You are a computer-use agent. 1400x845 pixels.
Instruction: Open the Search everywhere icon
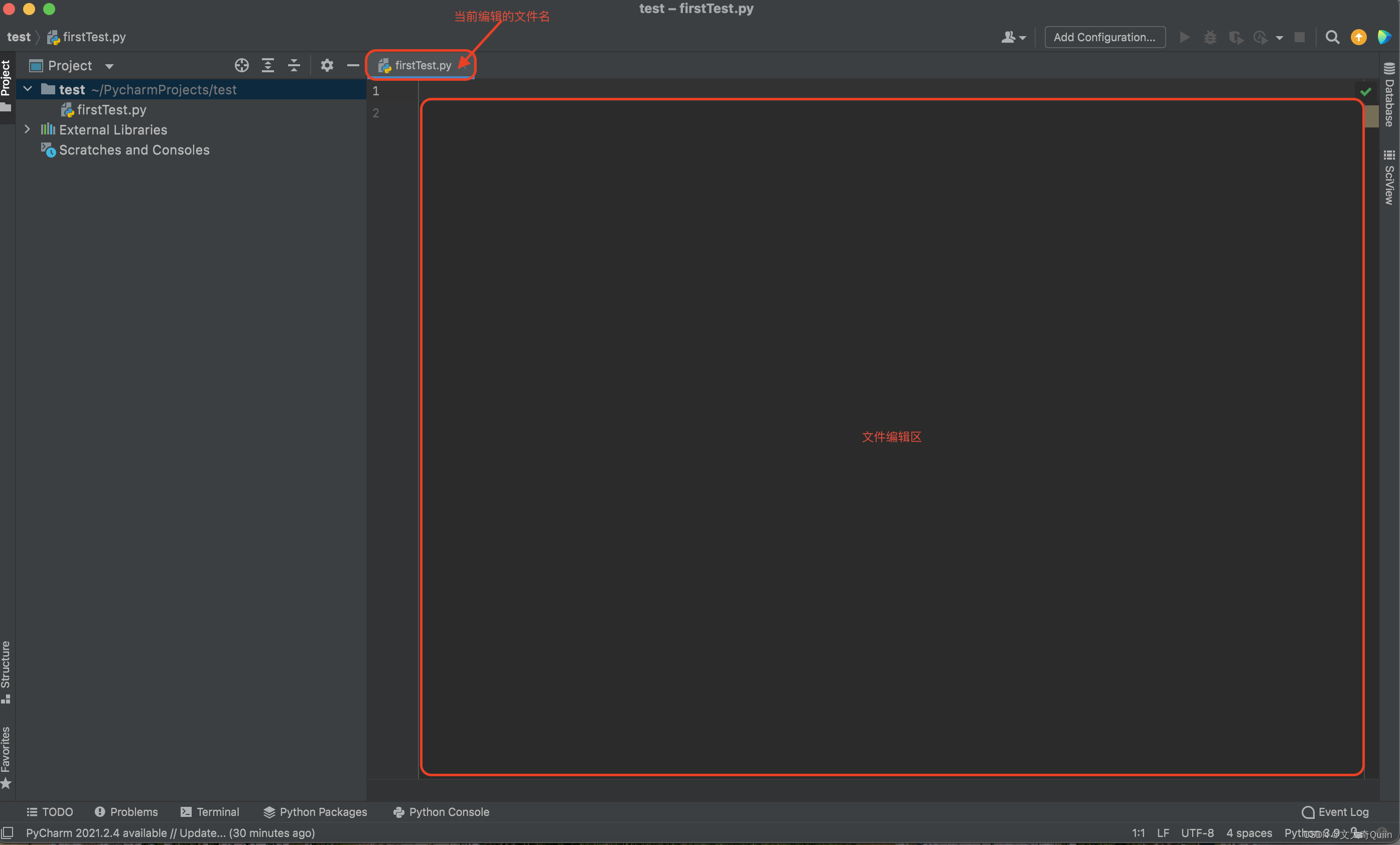(x=1334, y=36)
